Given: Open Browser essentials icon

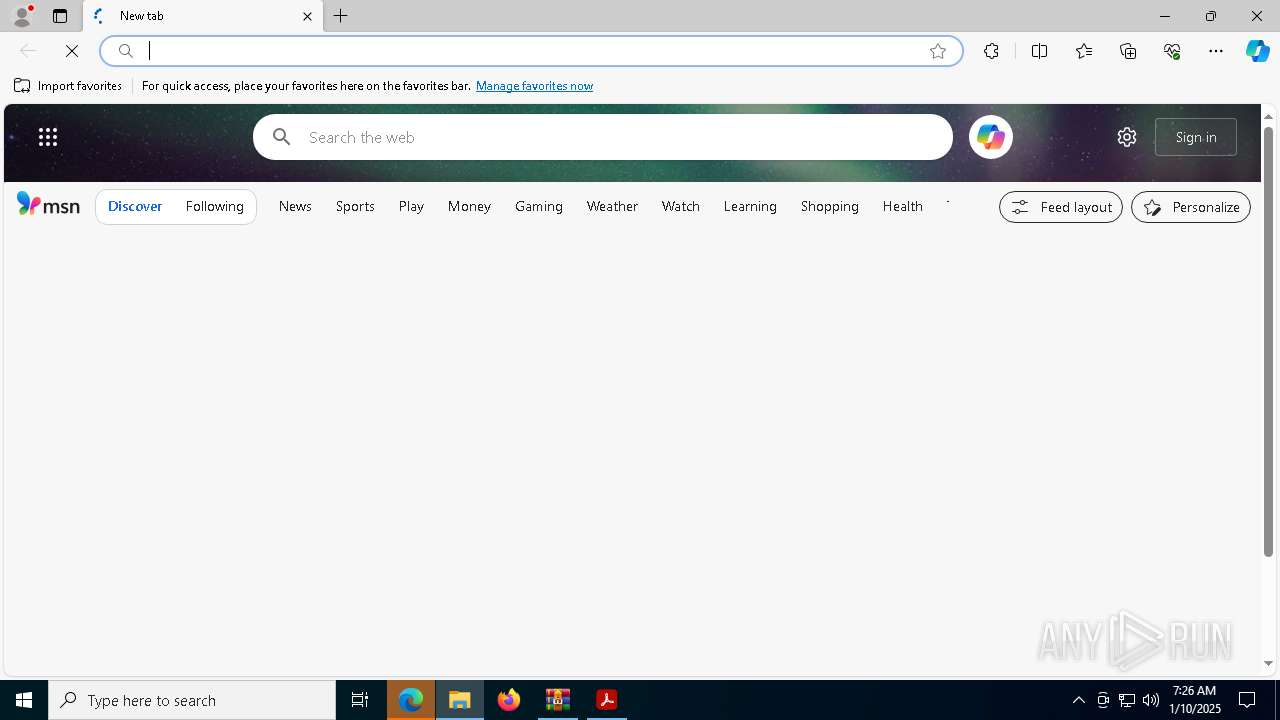Looking at the screenshot, I should (x=1172, y=51).
